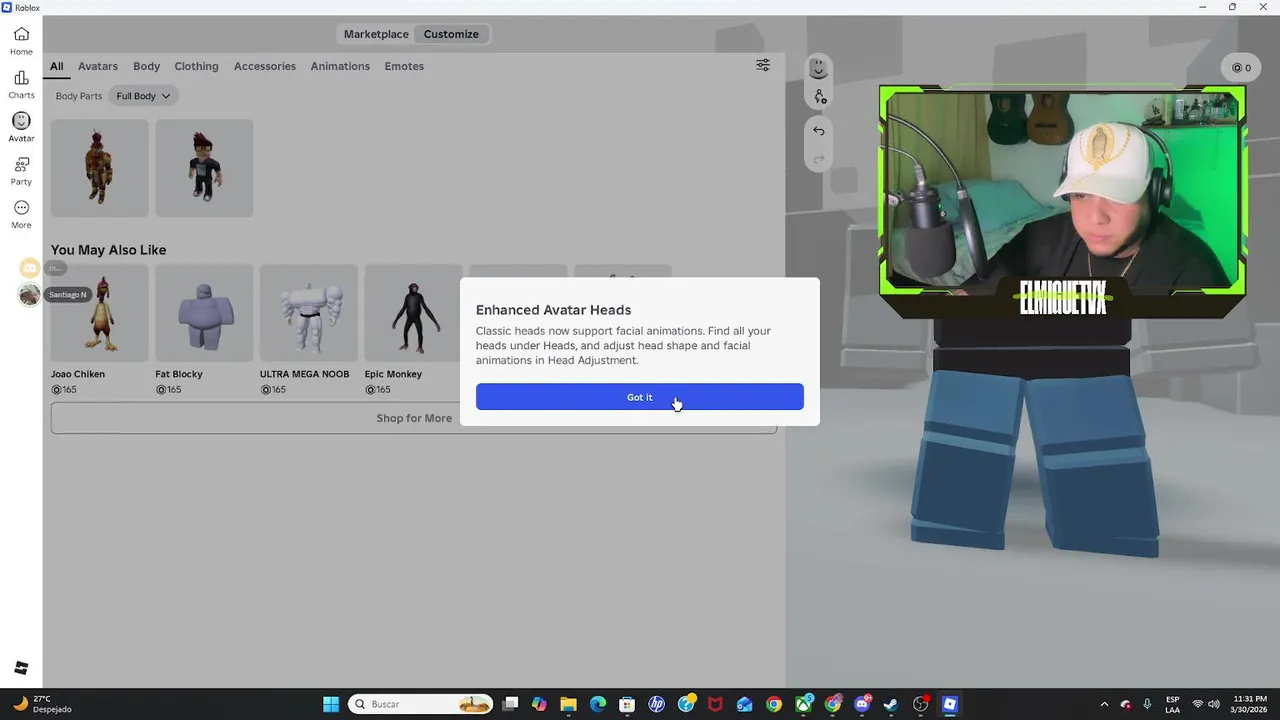Click the avatar face view icon
1280x720 pixels.
(x=819, y=68)
